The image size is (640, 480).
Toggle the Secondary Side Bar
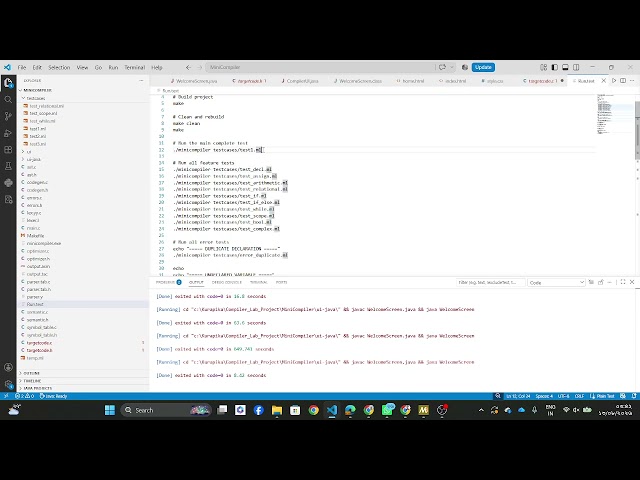tap(576, 67)
